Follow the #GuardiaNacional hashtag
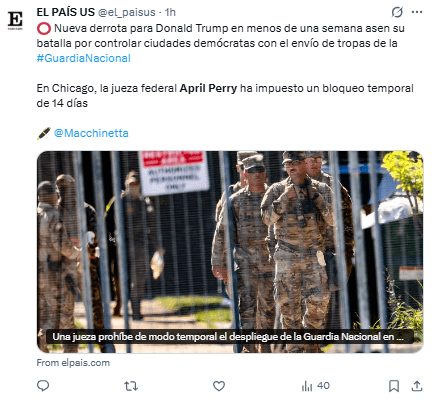The width and height of the screenshot is (436, 400). coord(83,58)
